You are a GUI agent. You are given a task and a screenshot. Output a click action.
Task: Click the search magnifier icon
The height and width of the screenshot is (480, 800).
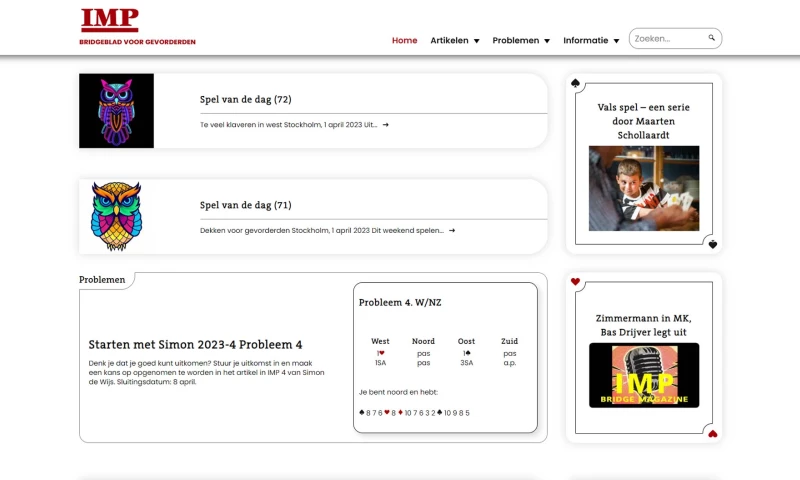712,38
